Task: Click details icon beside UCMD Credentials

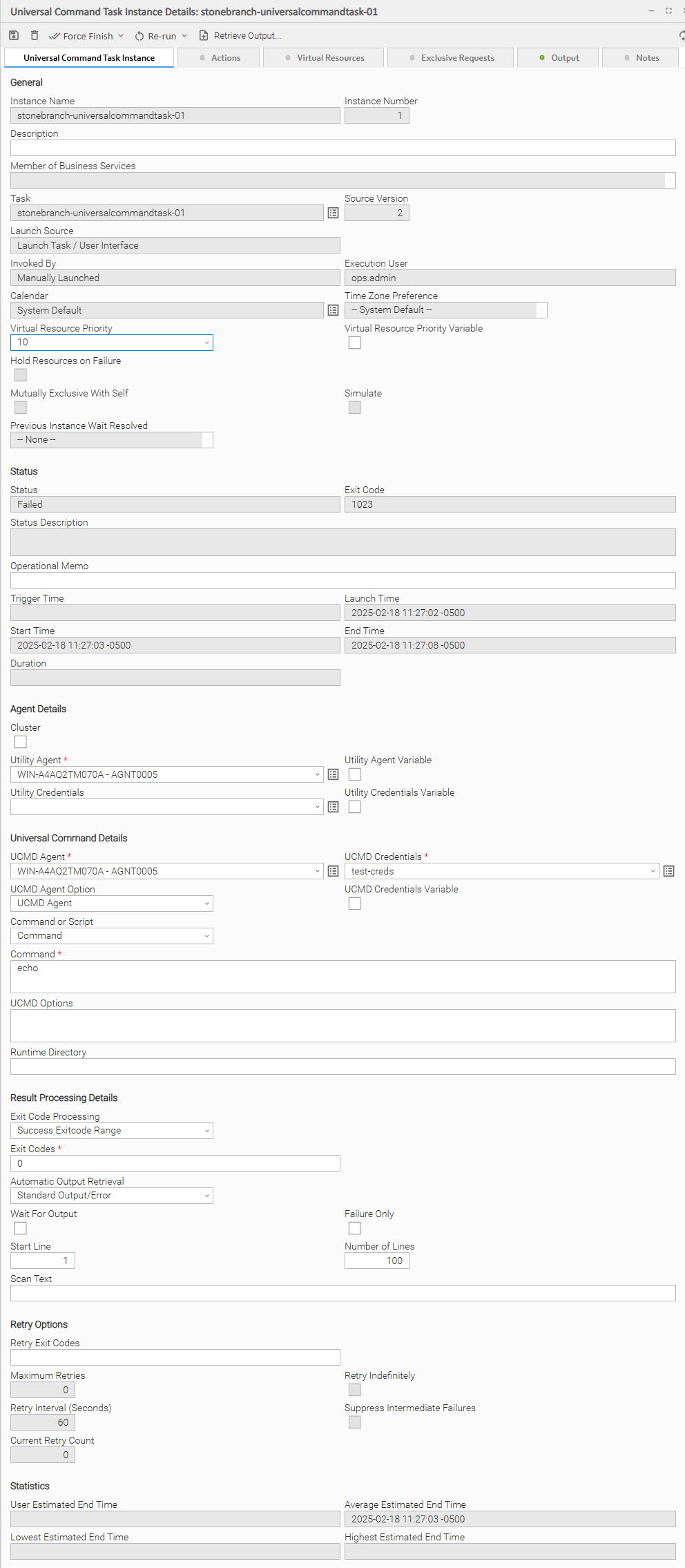Action: click(x=668, y=871)
